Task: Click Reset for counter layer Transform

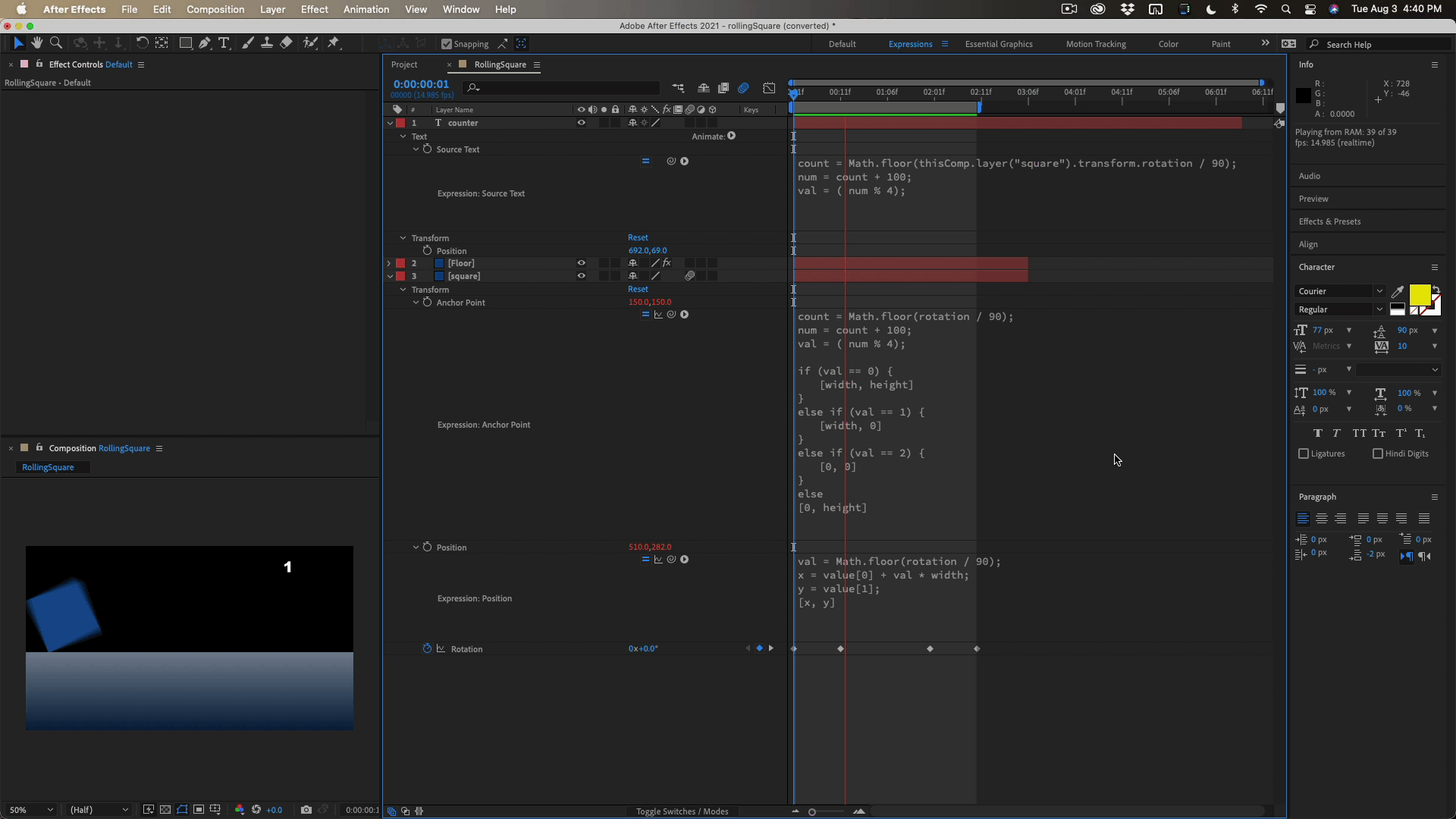Action: point(638,237)
